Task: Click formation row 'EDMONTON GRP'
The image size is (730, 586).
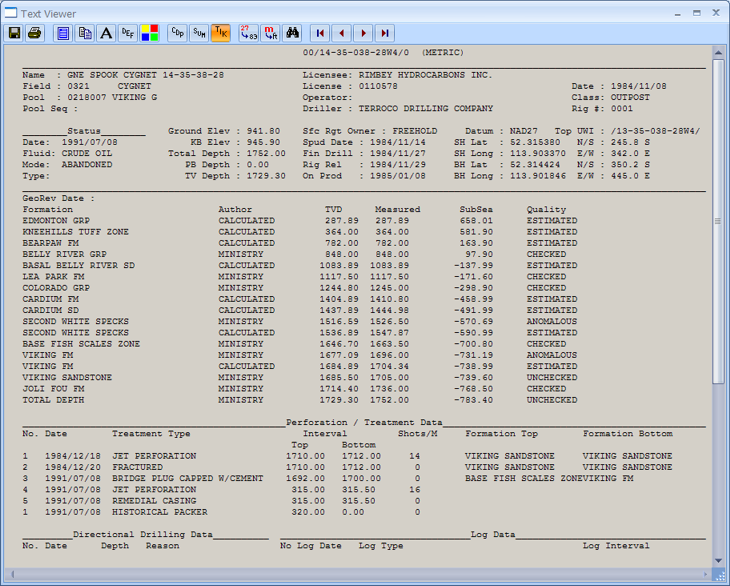Action: point(300,221)
